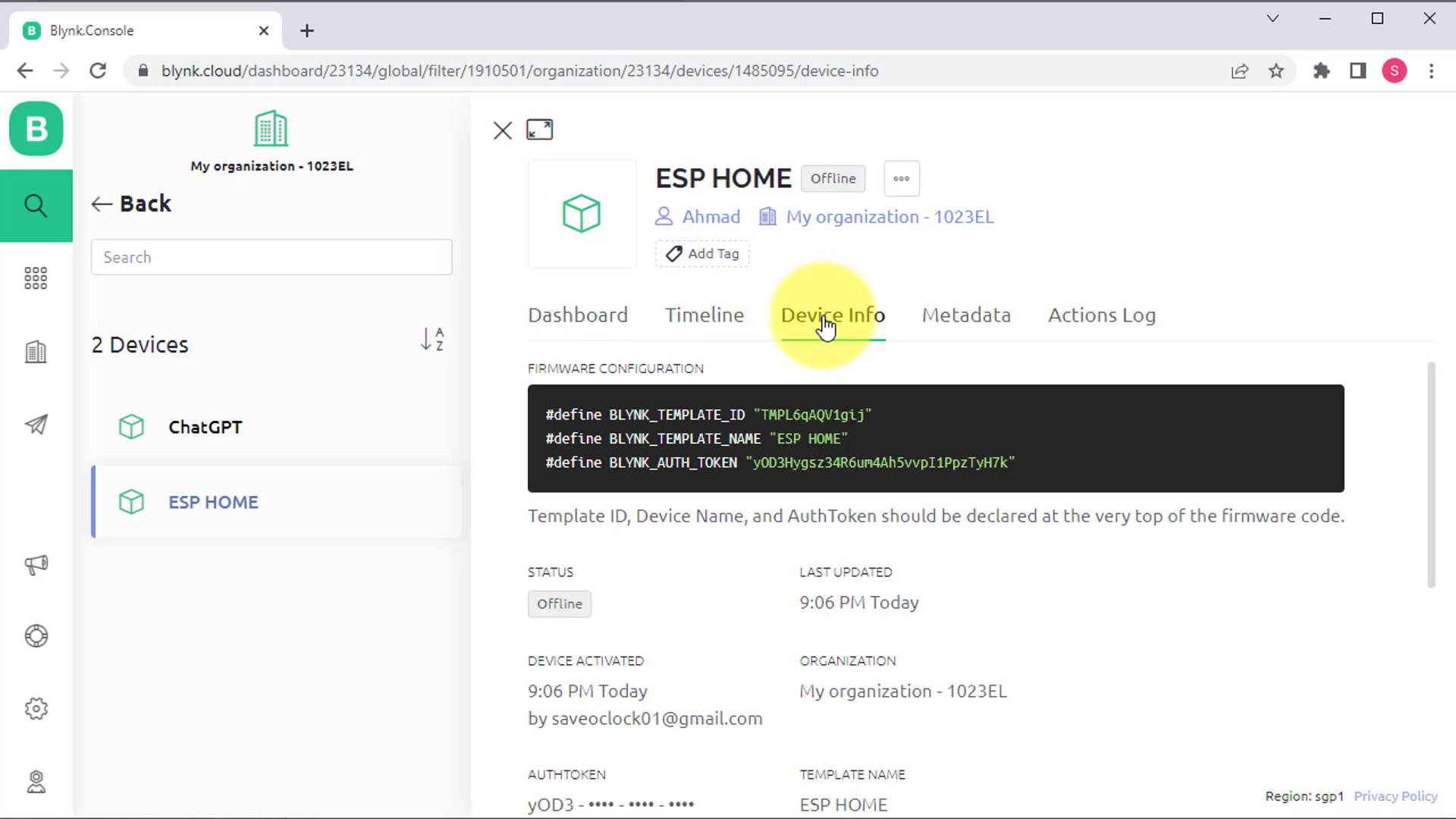This screenshot has width=1456, height=819.
Task: Open the organizations building sidebar icon
Action: click(36, 352)
